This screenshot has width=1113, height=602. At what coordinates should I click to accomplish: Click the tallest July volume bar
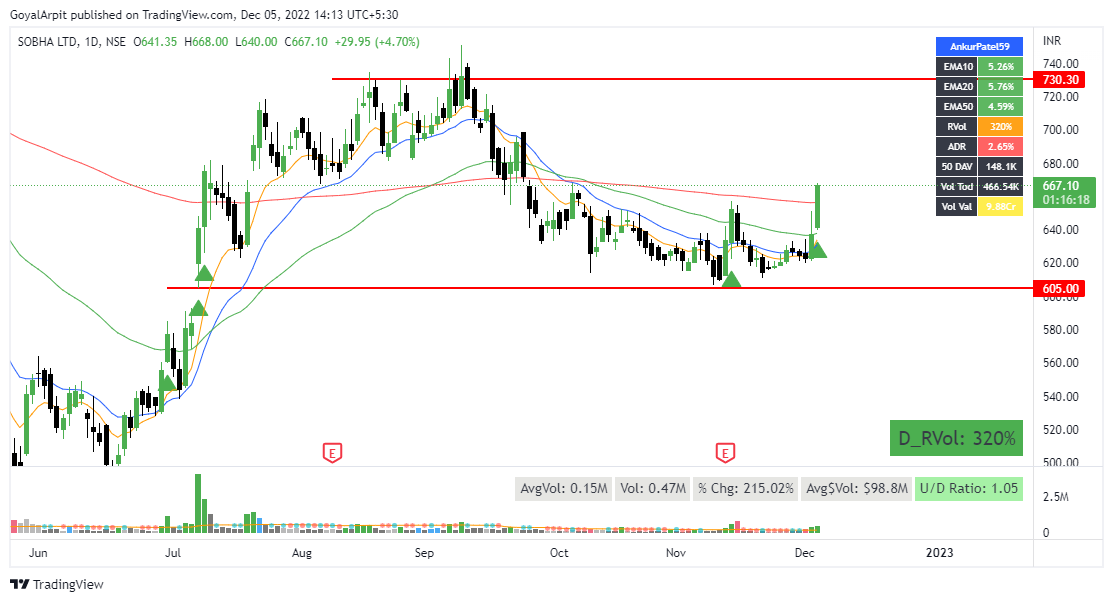point(198,503)
